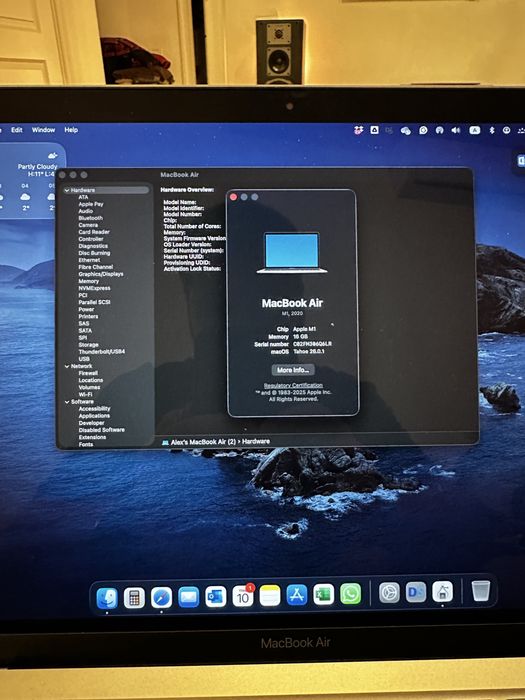
Task: Open the Help menu
Action: (71, 130)
